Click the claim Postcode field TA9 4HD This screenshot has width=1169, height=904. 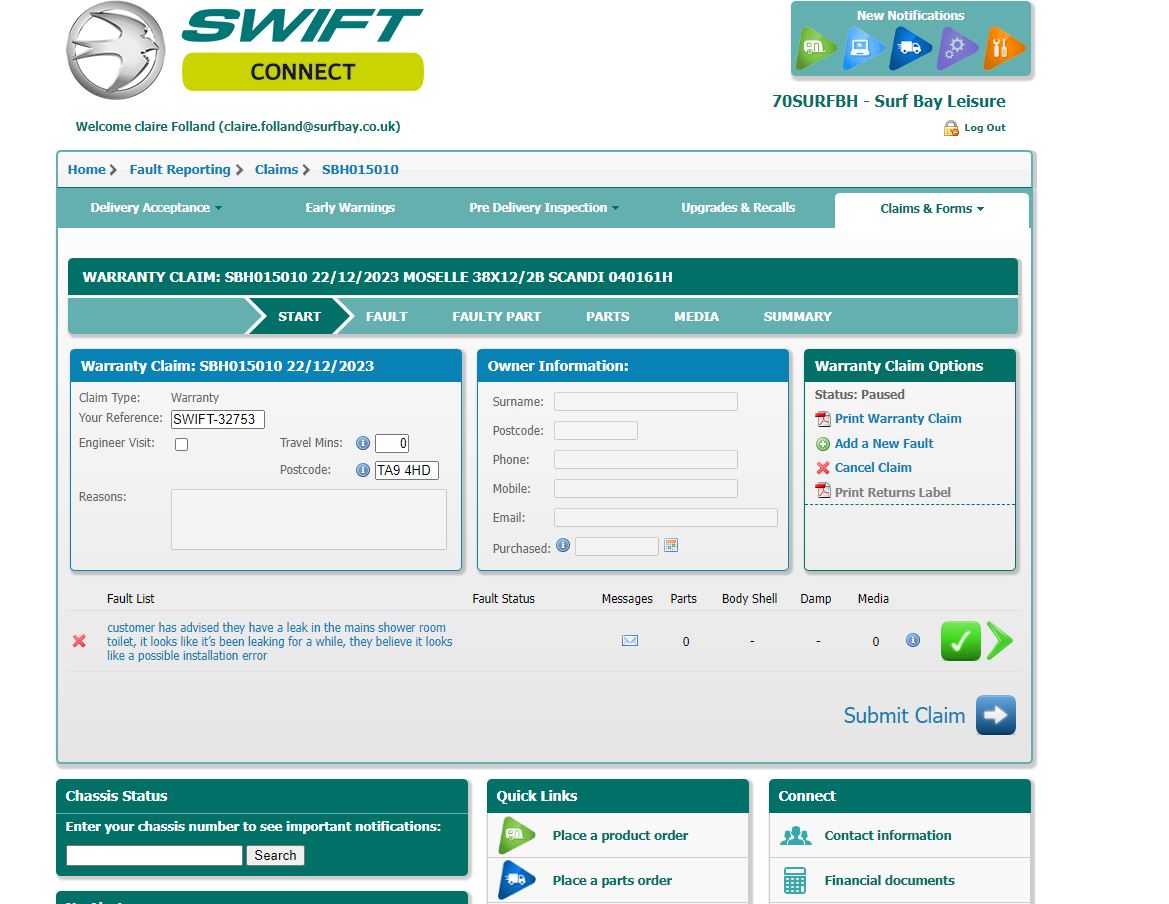[406, 470]
